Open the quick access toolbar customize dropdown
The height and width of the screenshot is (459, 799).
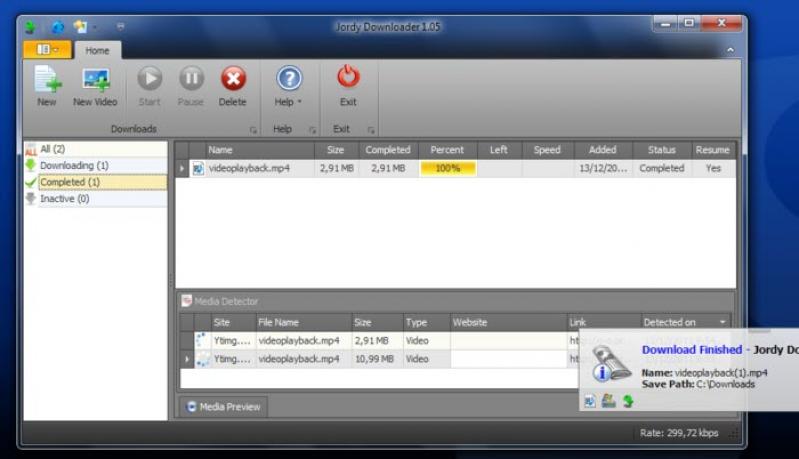(120, 26)
